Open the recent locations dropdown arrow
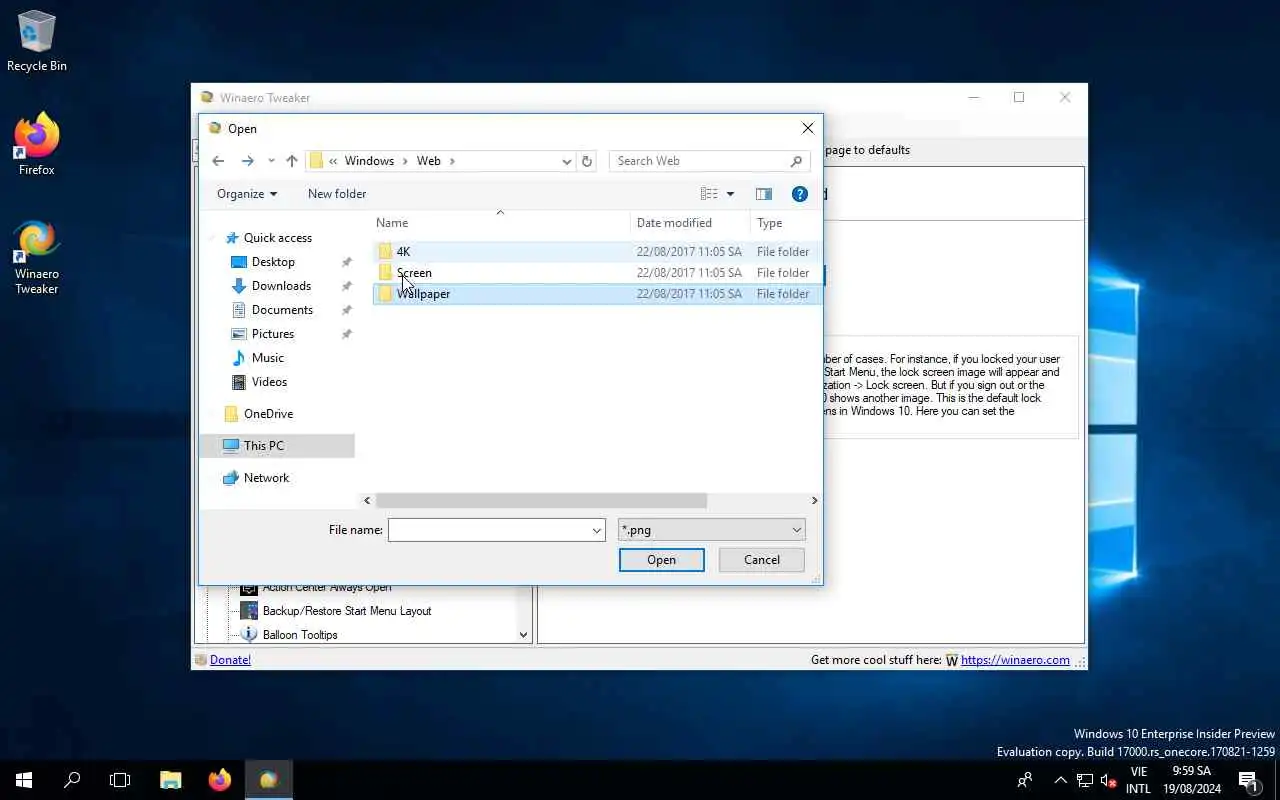The image size is (1280, 800). 271,161
